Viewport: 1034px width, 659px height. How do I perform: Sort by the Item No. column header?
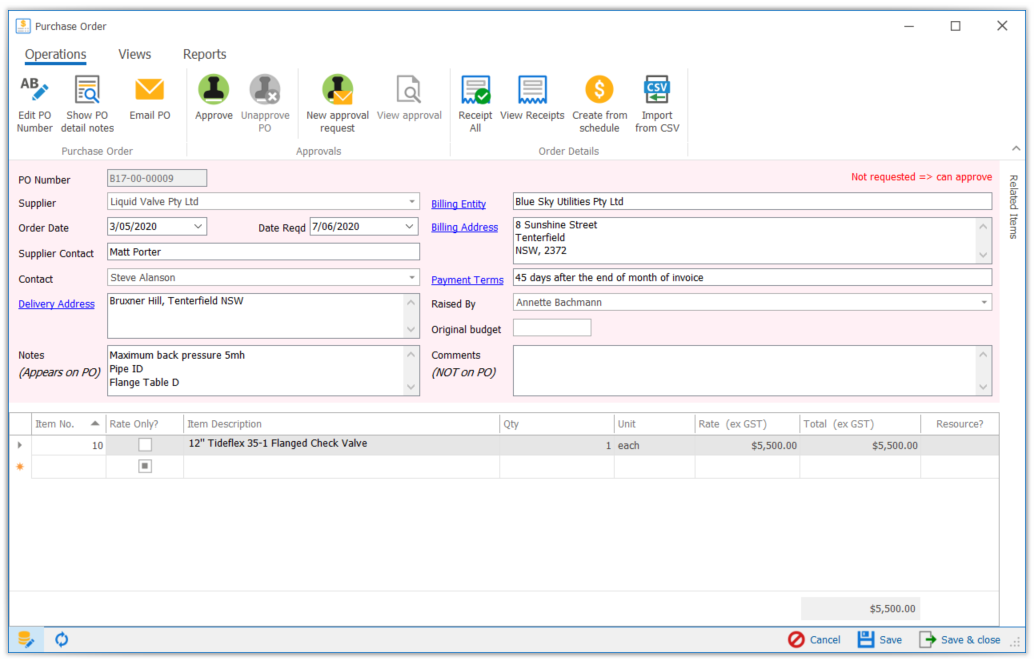(68, 424)
